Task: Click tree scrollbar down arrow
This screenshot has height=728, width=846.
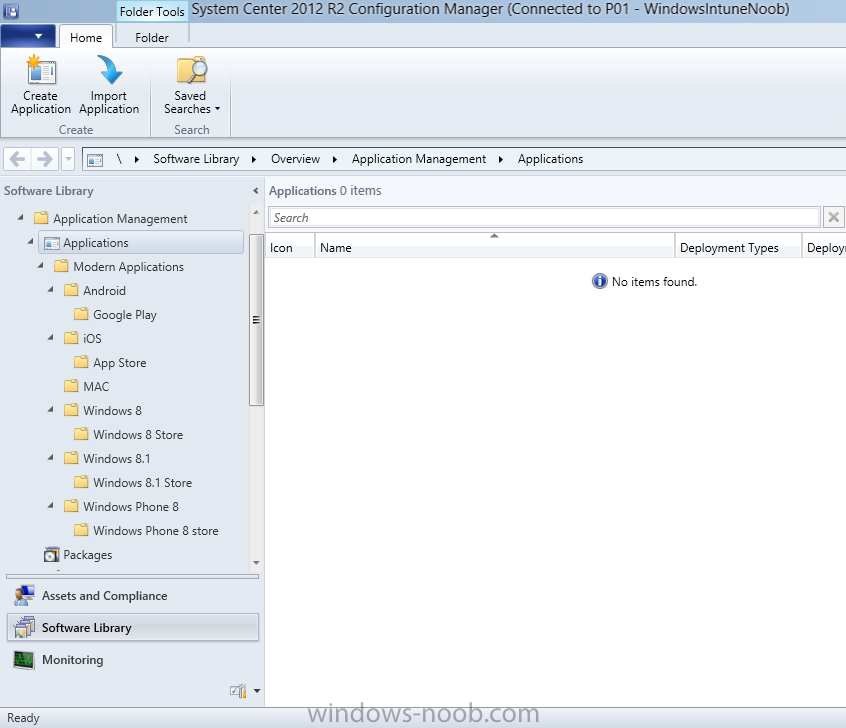Action: tap(256, 562)
